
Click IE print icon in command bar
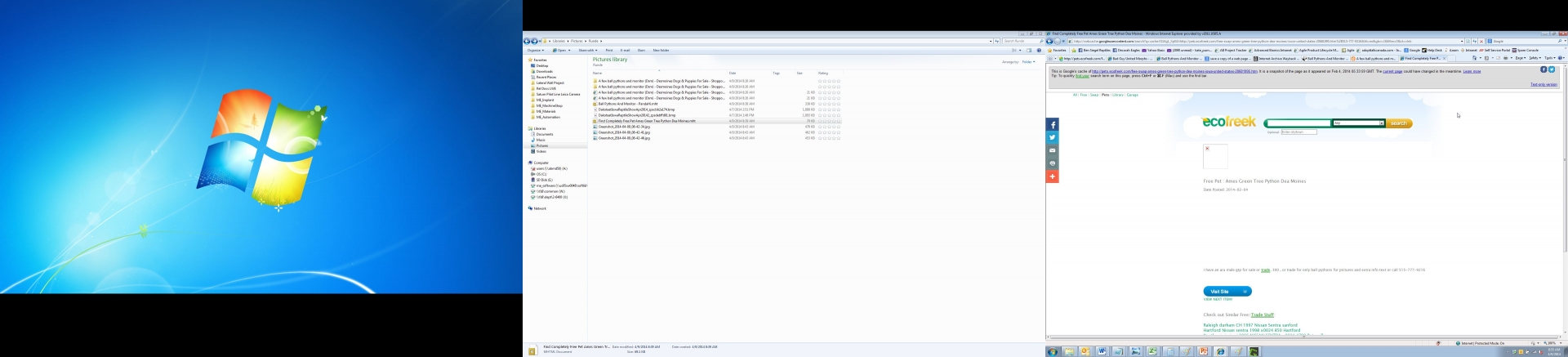tap(1505, 58)
